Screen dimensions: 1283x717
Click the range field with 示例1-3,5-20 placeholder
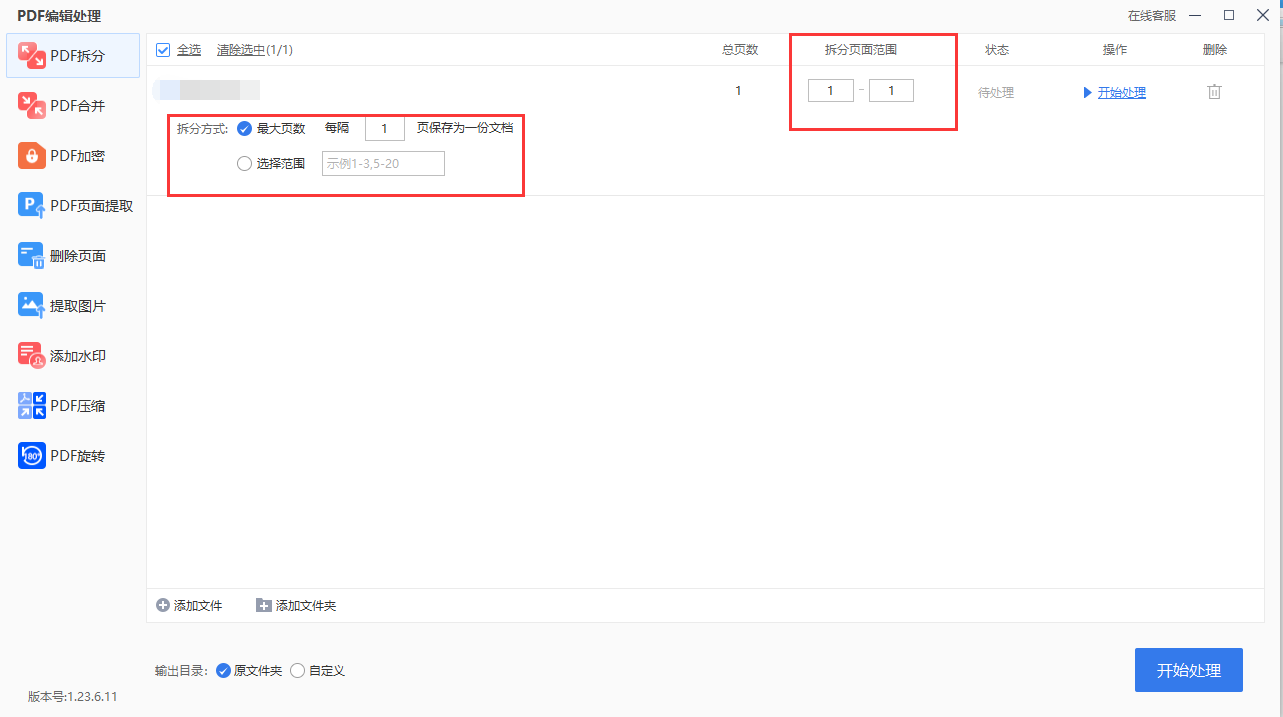click(x=383, y=164)
